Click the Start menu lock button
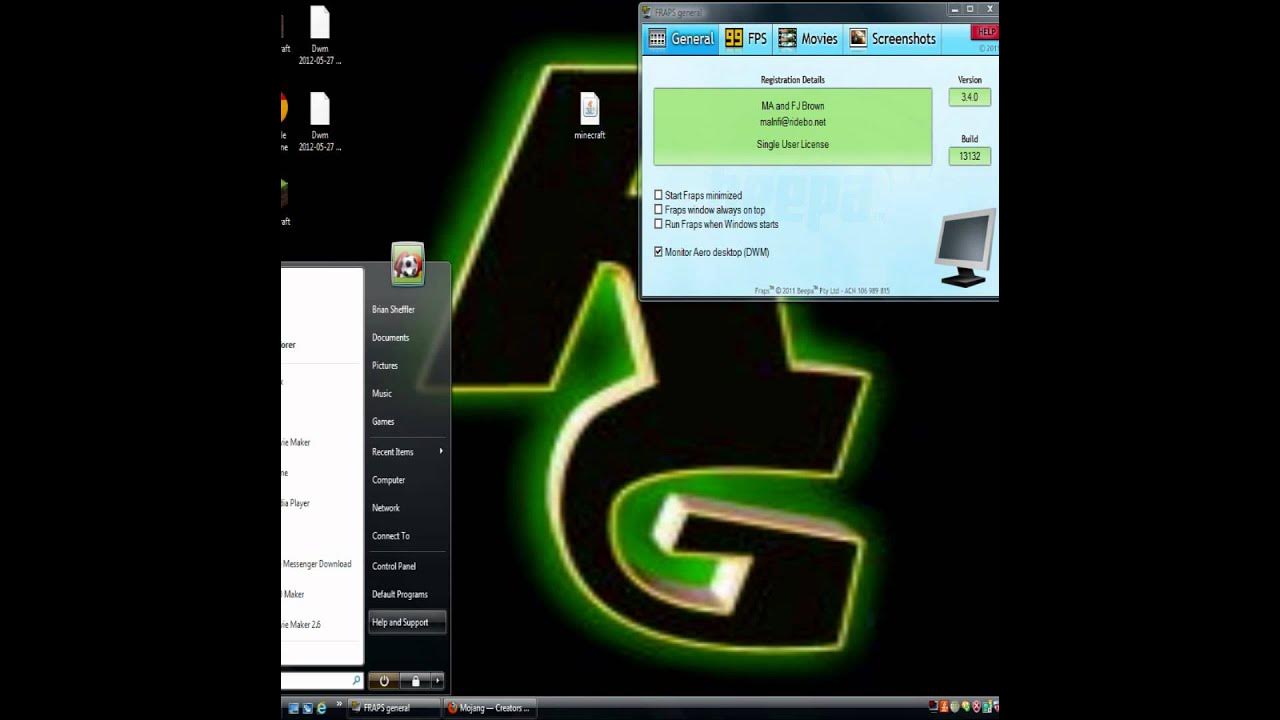Screen dimensions: 1280x720 pos(415,681)
